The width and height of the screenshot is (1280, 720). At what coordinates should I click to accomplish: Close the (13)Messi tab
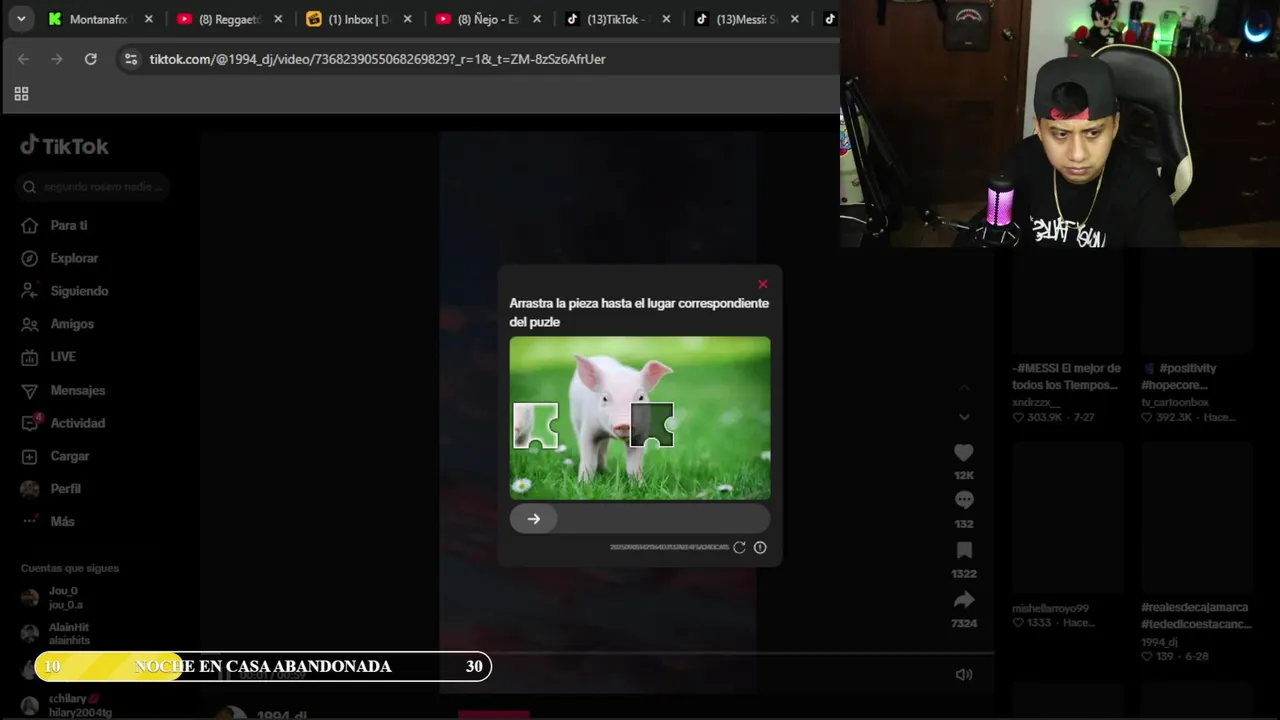(795, 19)
